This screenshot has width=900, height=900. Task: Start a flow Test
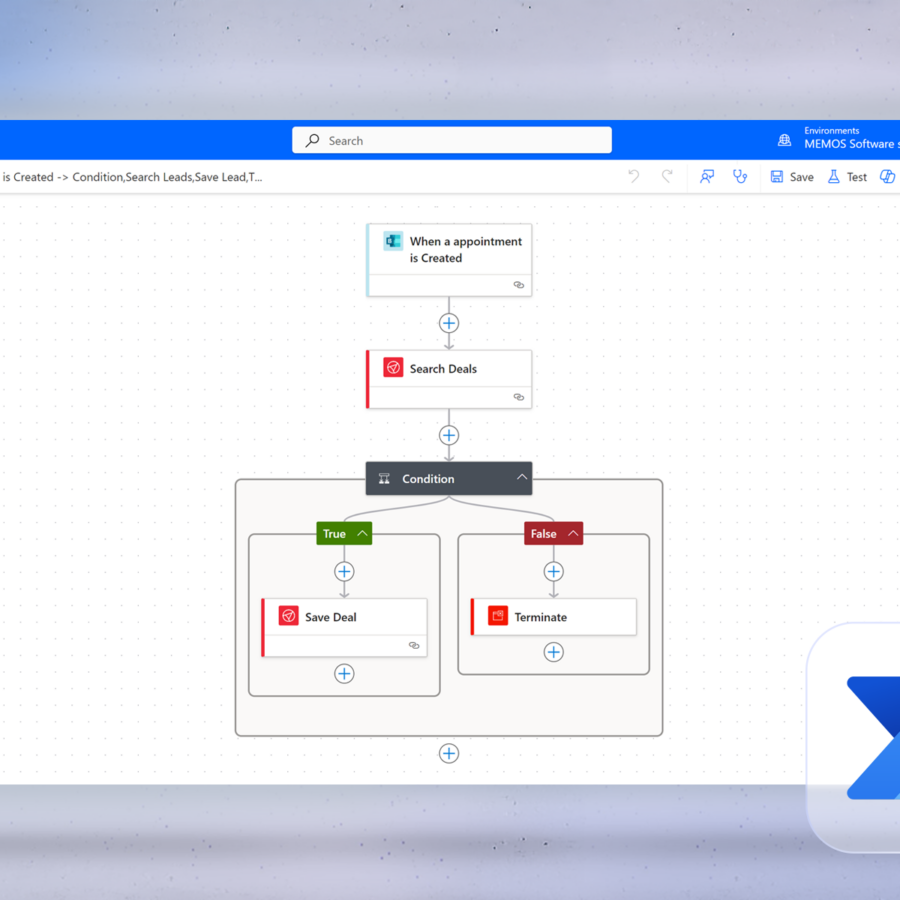(847, 177)
